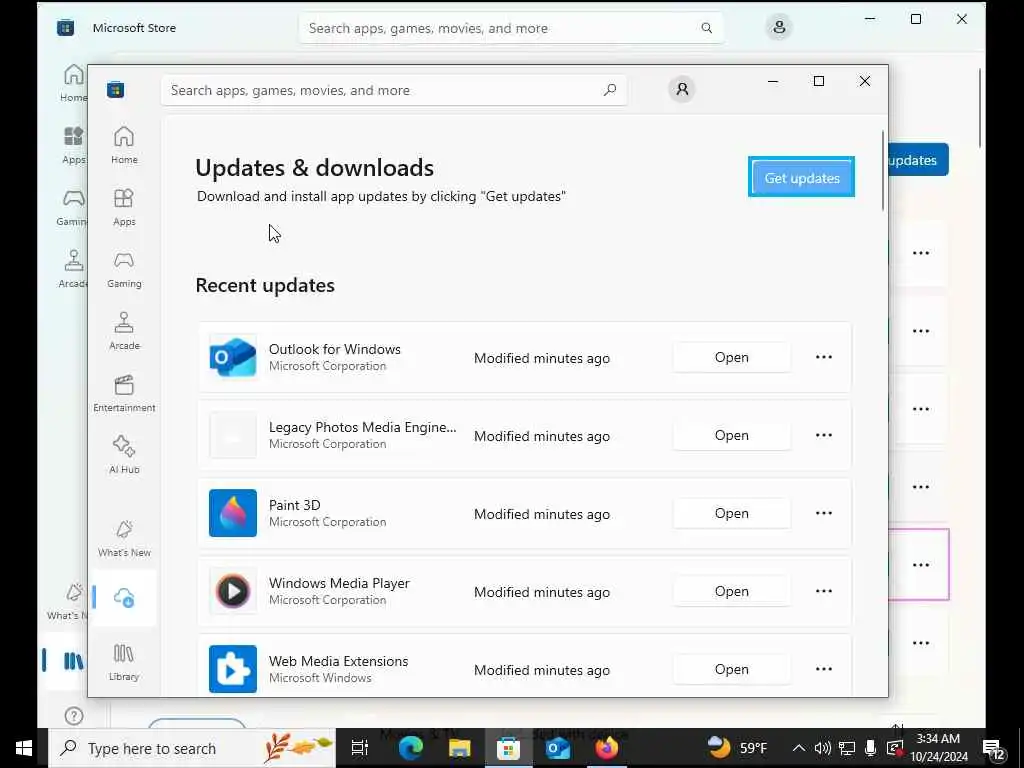Open Outlook from the taskbar
Screen dimensions: 1024x768
[x=558, y=748]
